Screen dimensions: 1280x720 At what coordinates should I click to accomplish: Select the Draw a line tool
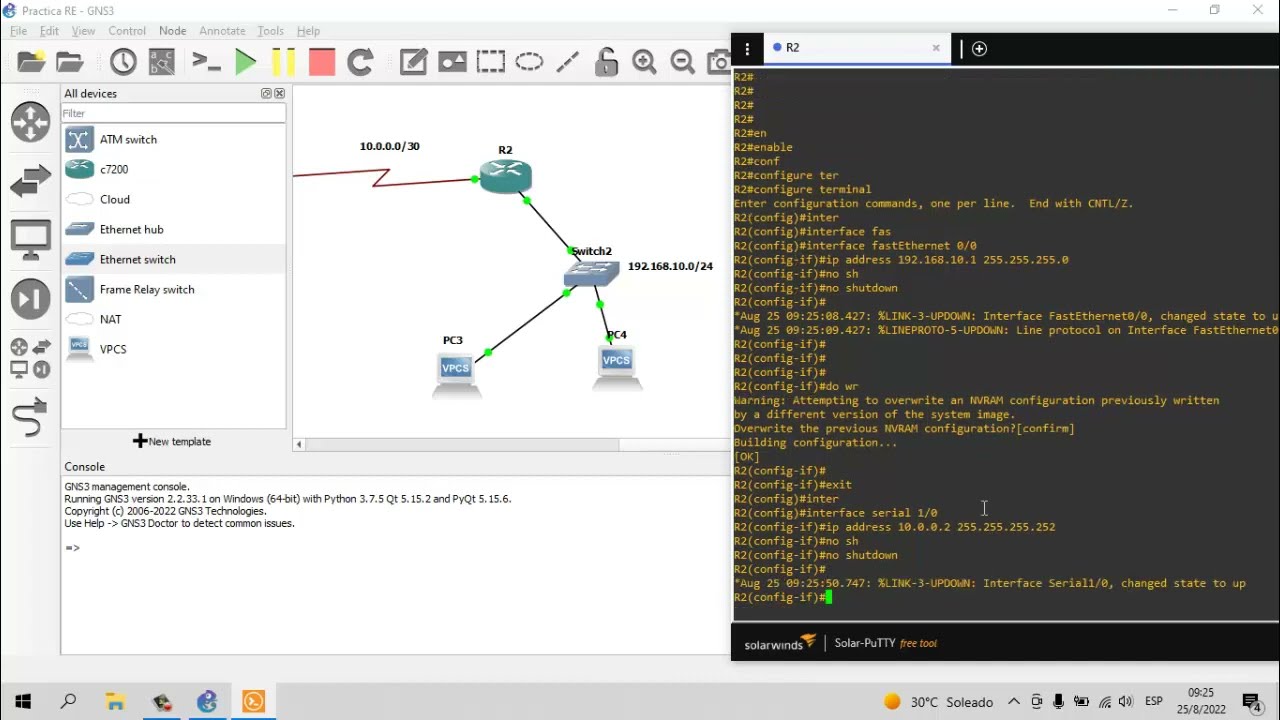[567, 62]
